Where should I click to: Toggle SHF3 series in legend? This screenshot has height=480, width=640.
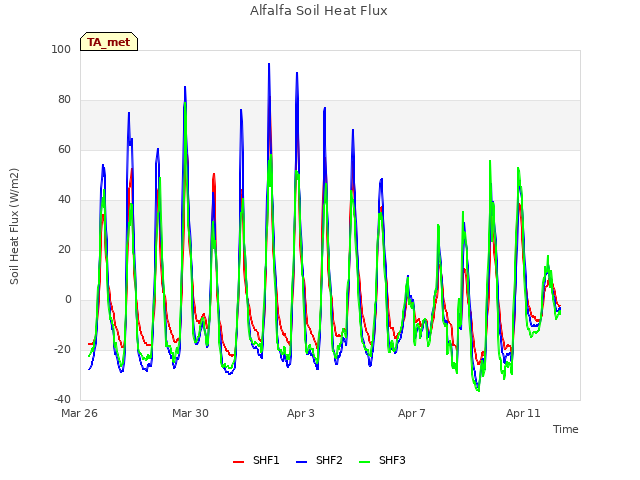pos(382,460)
